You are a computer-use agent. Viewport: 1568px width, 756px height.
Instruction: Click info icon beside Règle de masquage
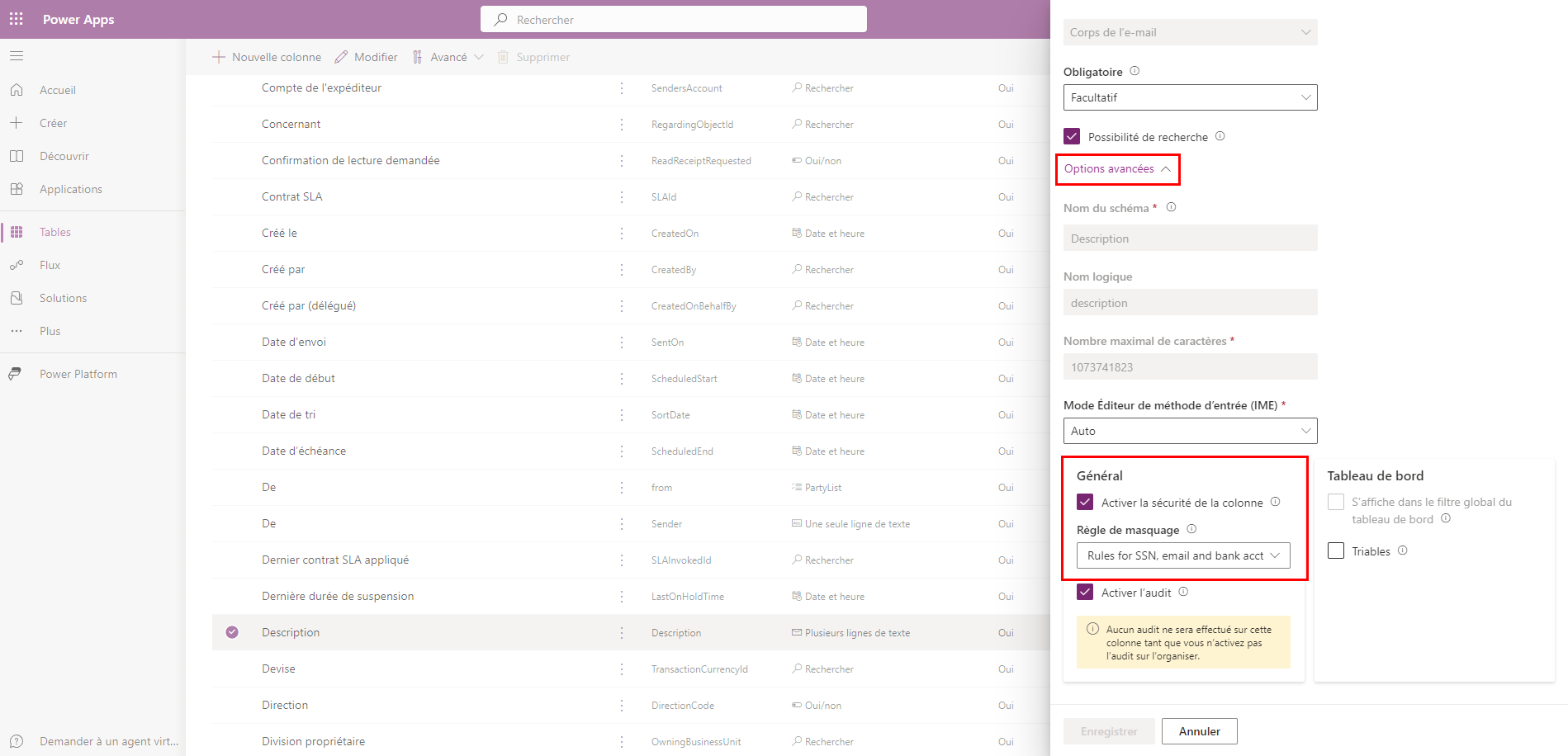click(x=1191, y=529)
